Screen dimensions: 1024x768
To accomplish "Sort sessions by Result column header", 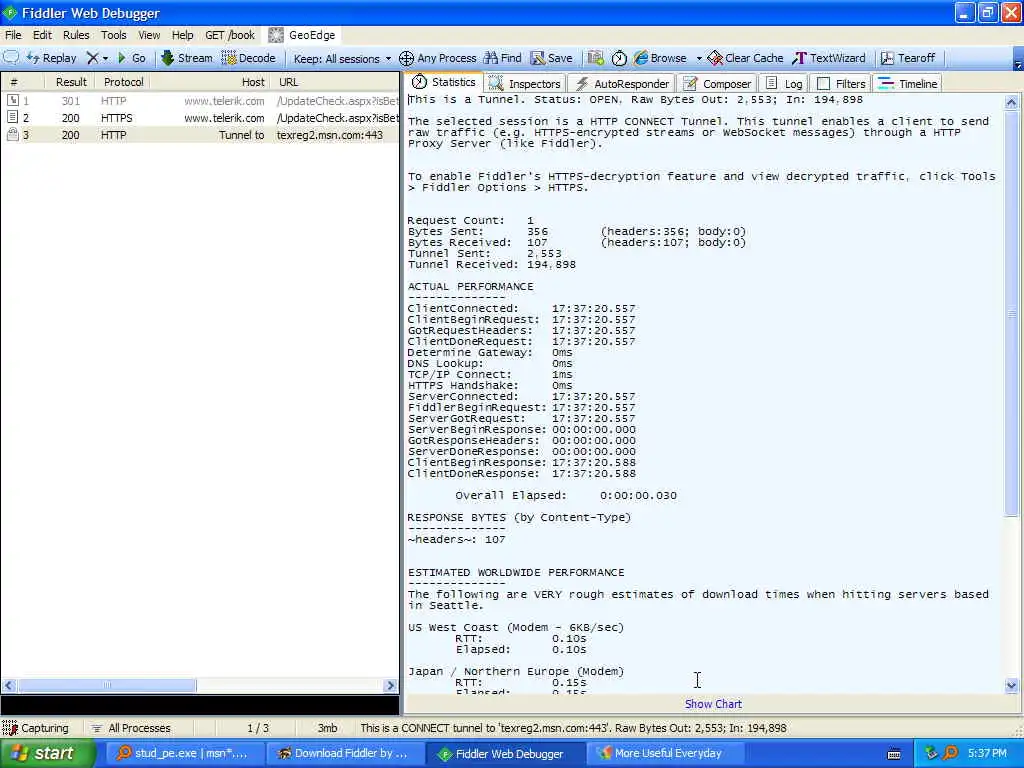I will (x=71, y=82).
